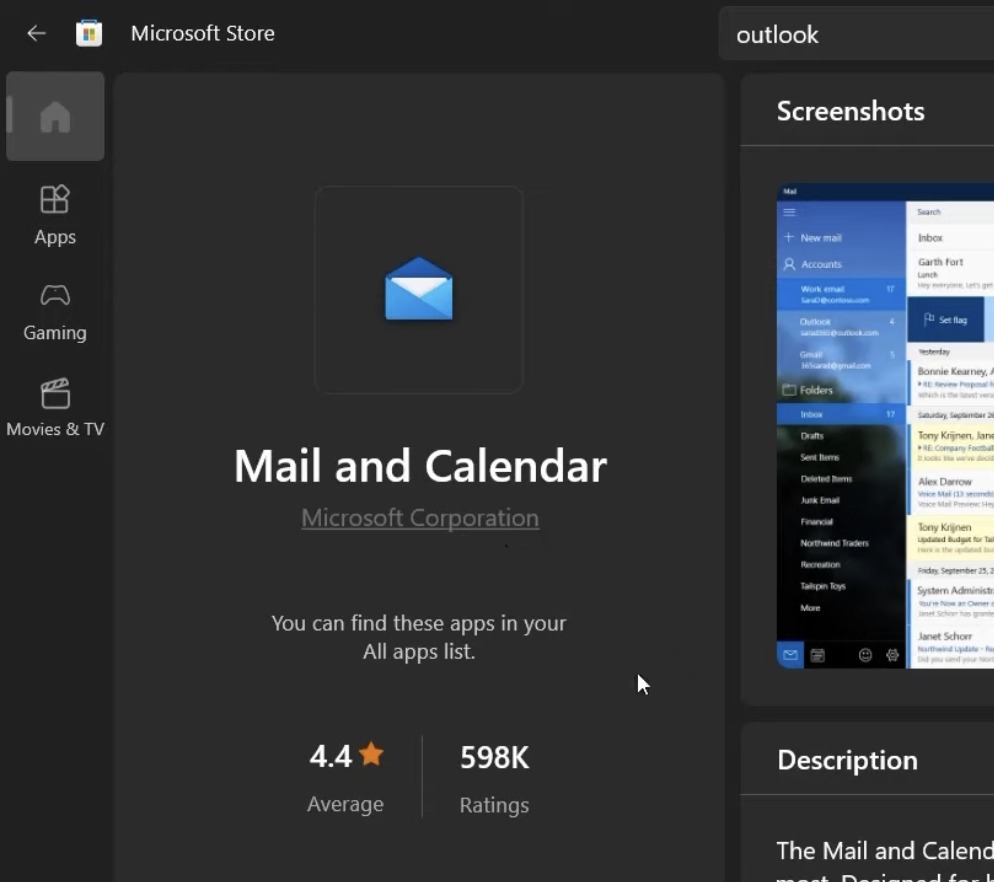Open the Apps section in the sidebar
This screenshot has height=882, width=994.
[x=55, y=216]
